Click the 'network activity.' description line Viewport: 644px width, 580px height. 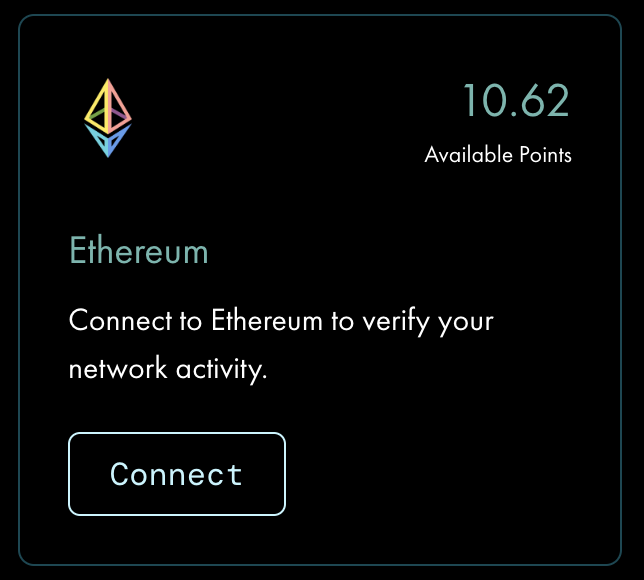(168, 369)
